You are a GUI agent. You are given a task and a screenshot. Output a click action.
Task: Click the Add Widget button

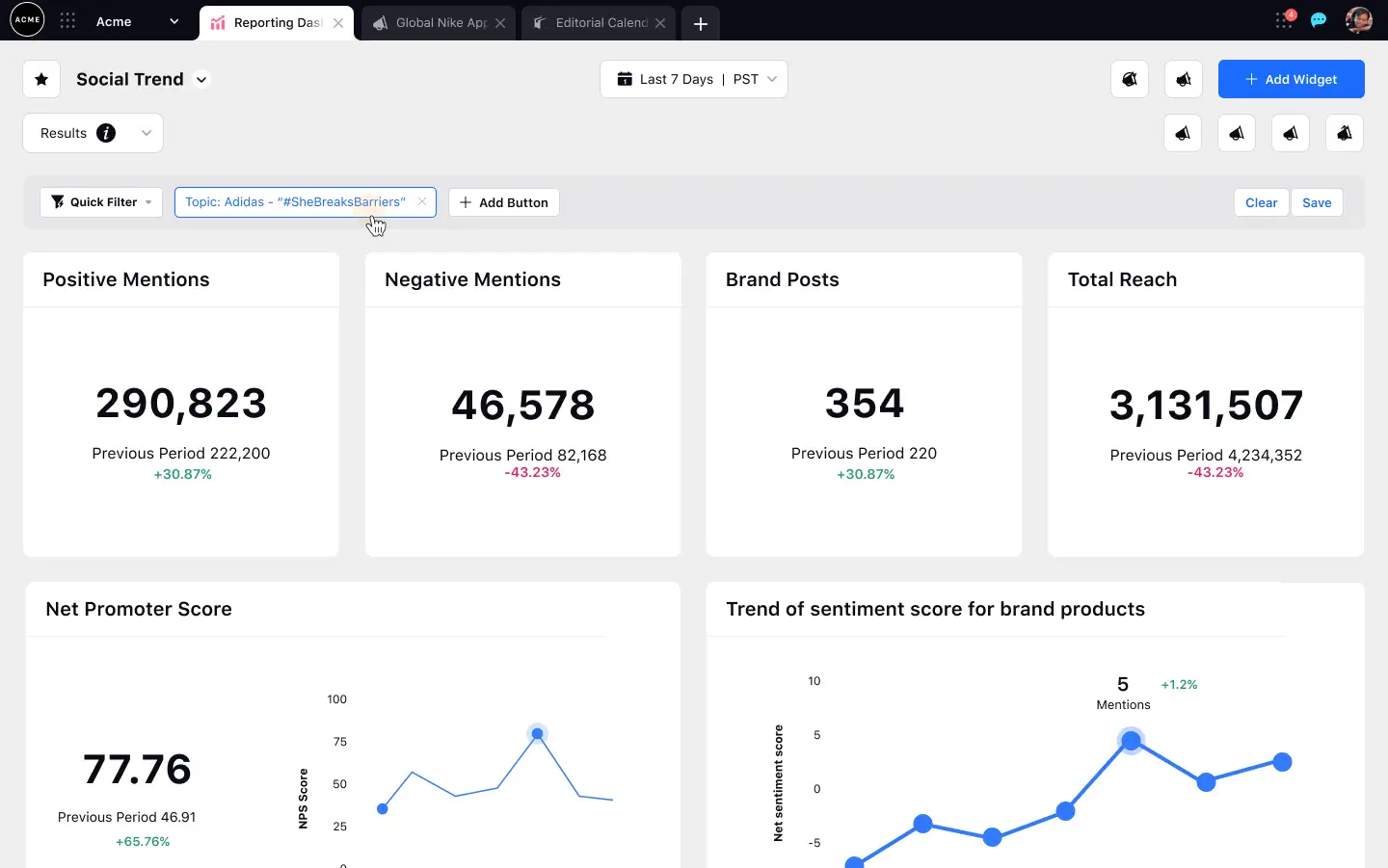(1291, 79)
